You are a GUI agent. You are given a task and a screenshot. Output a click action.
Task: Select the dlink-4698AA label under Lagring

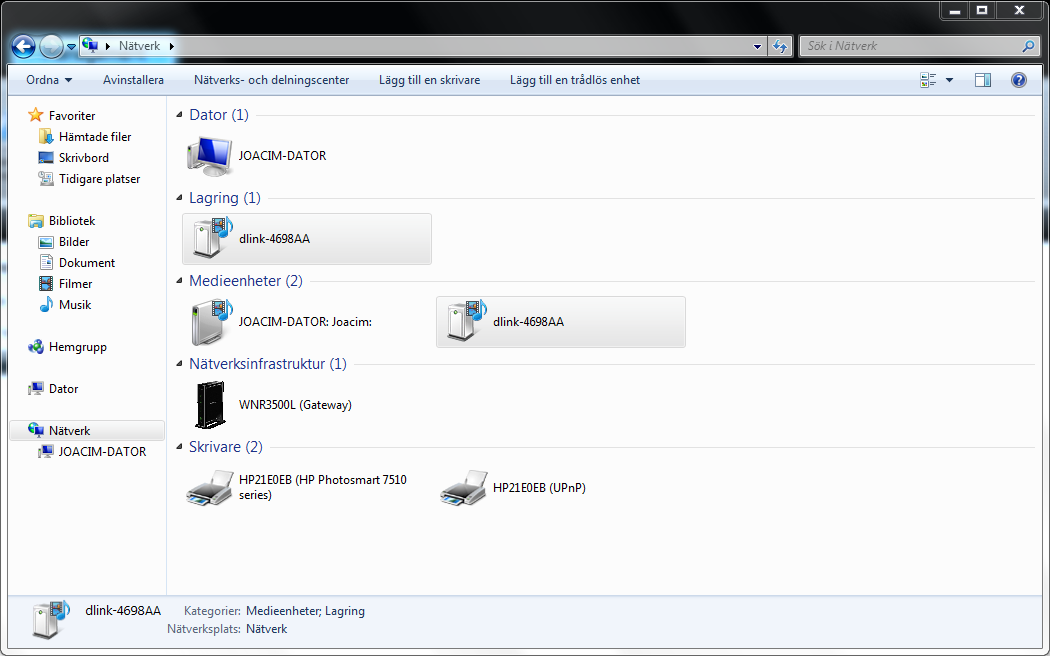pyautogui.click(x=275, y=238)
